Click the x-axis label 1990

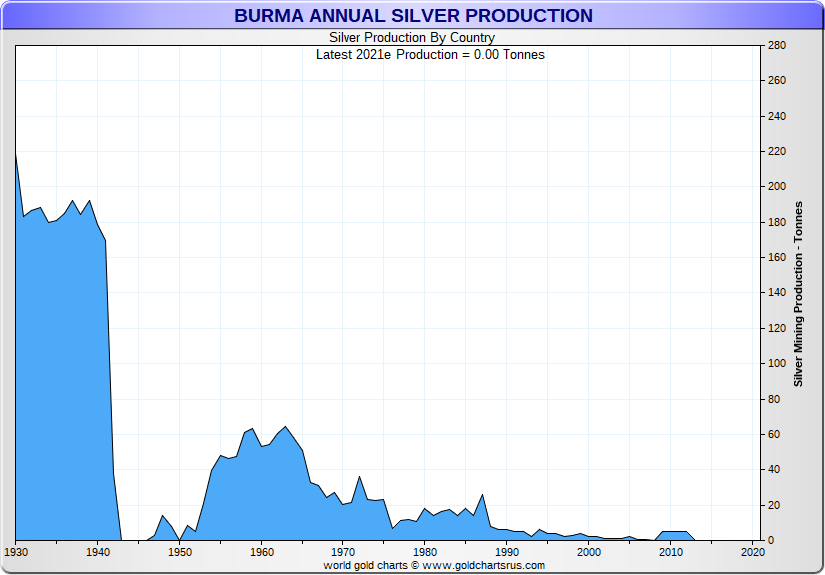coord(507,552)
